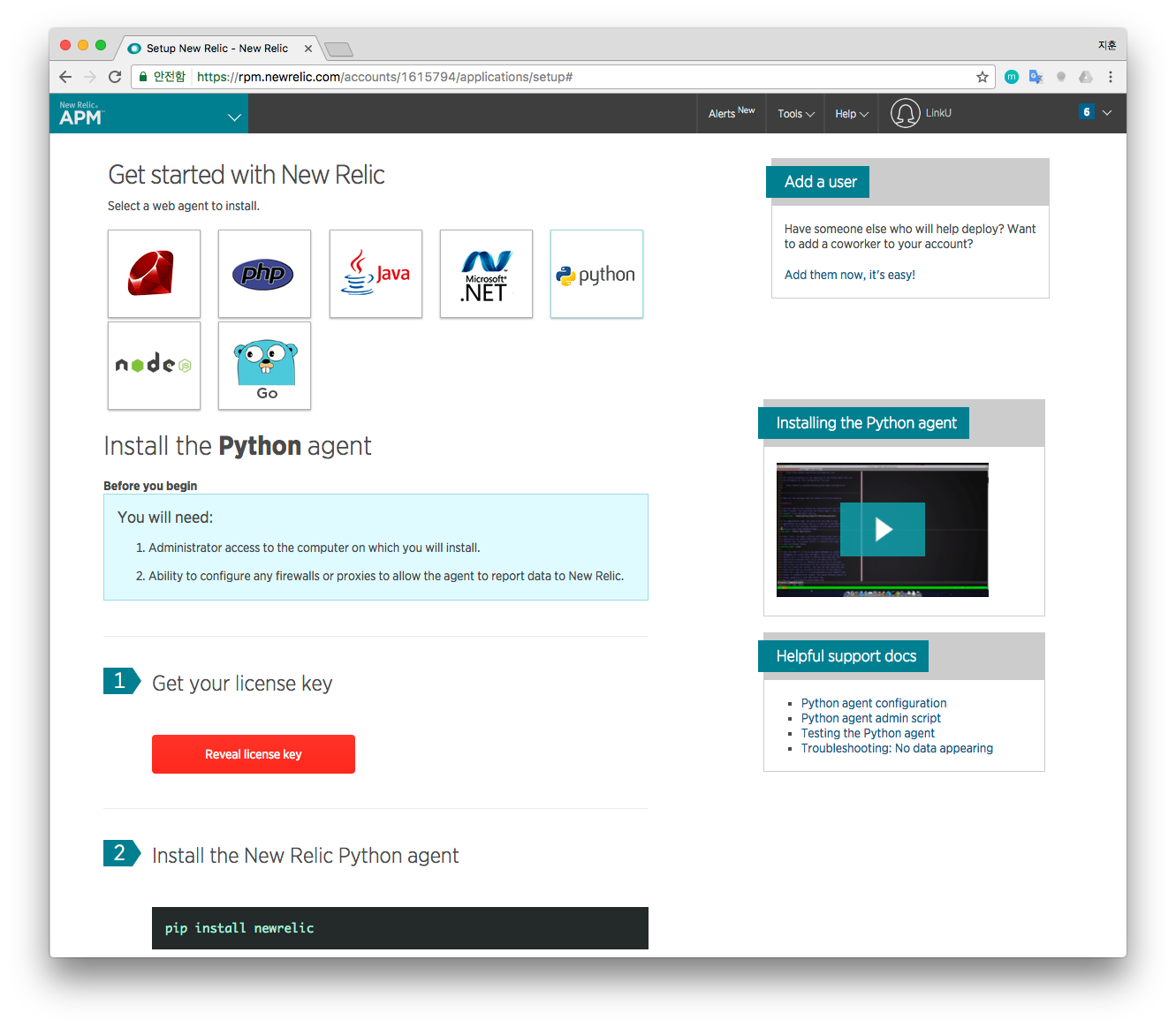Click the Add them now, it's easy link

849,274
